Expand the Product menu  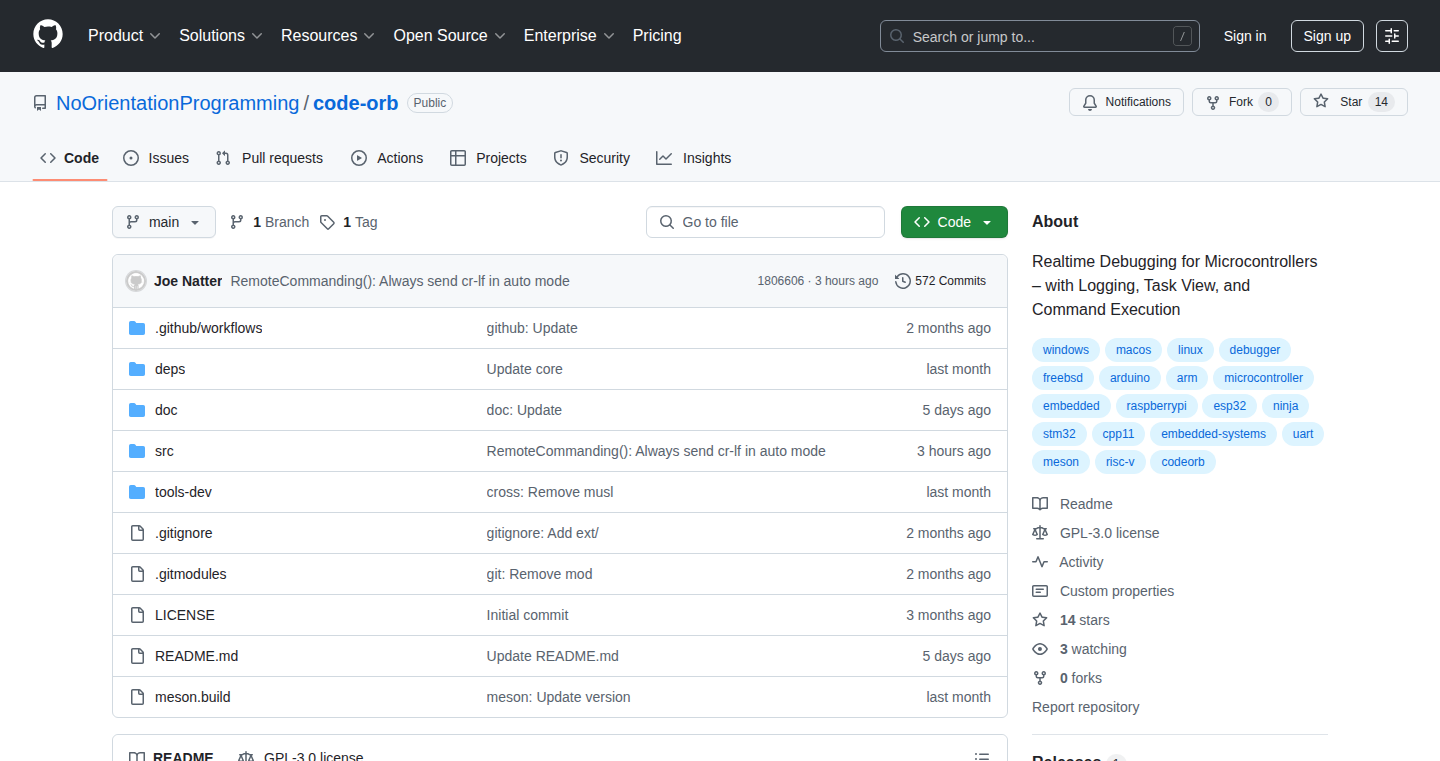[124, 36]
